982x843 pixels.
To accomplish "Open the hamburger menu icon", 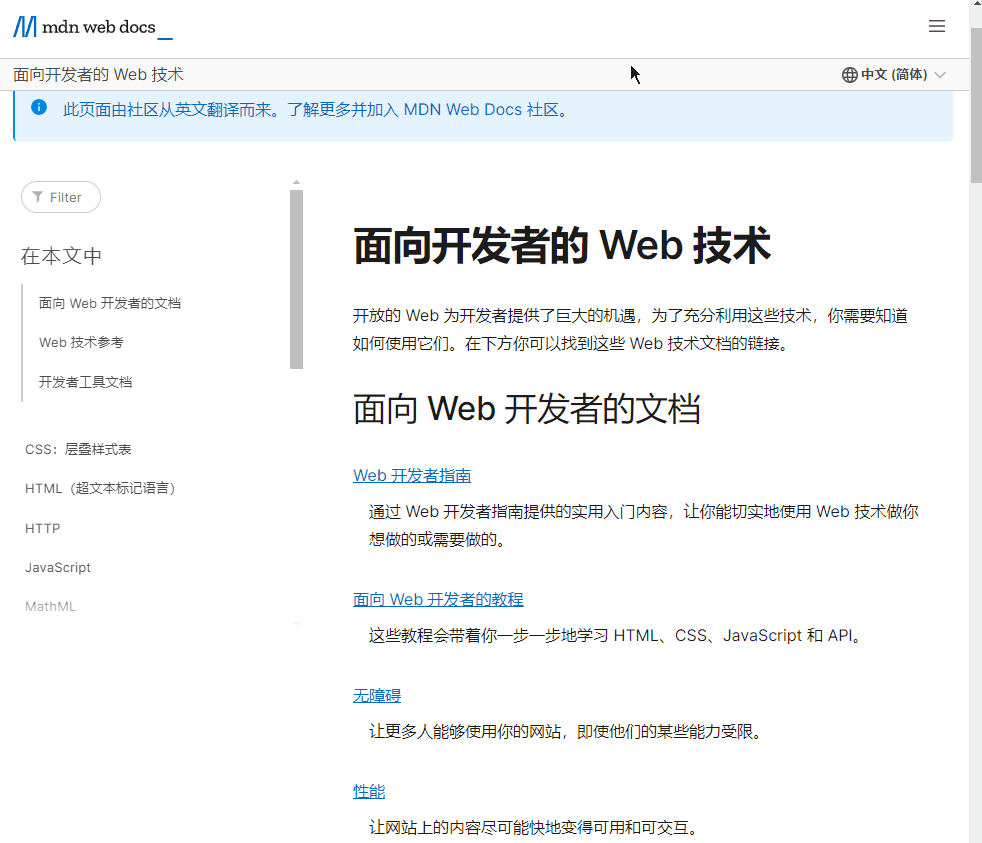I will 936,26.
